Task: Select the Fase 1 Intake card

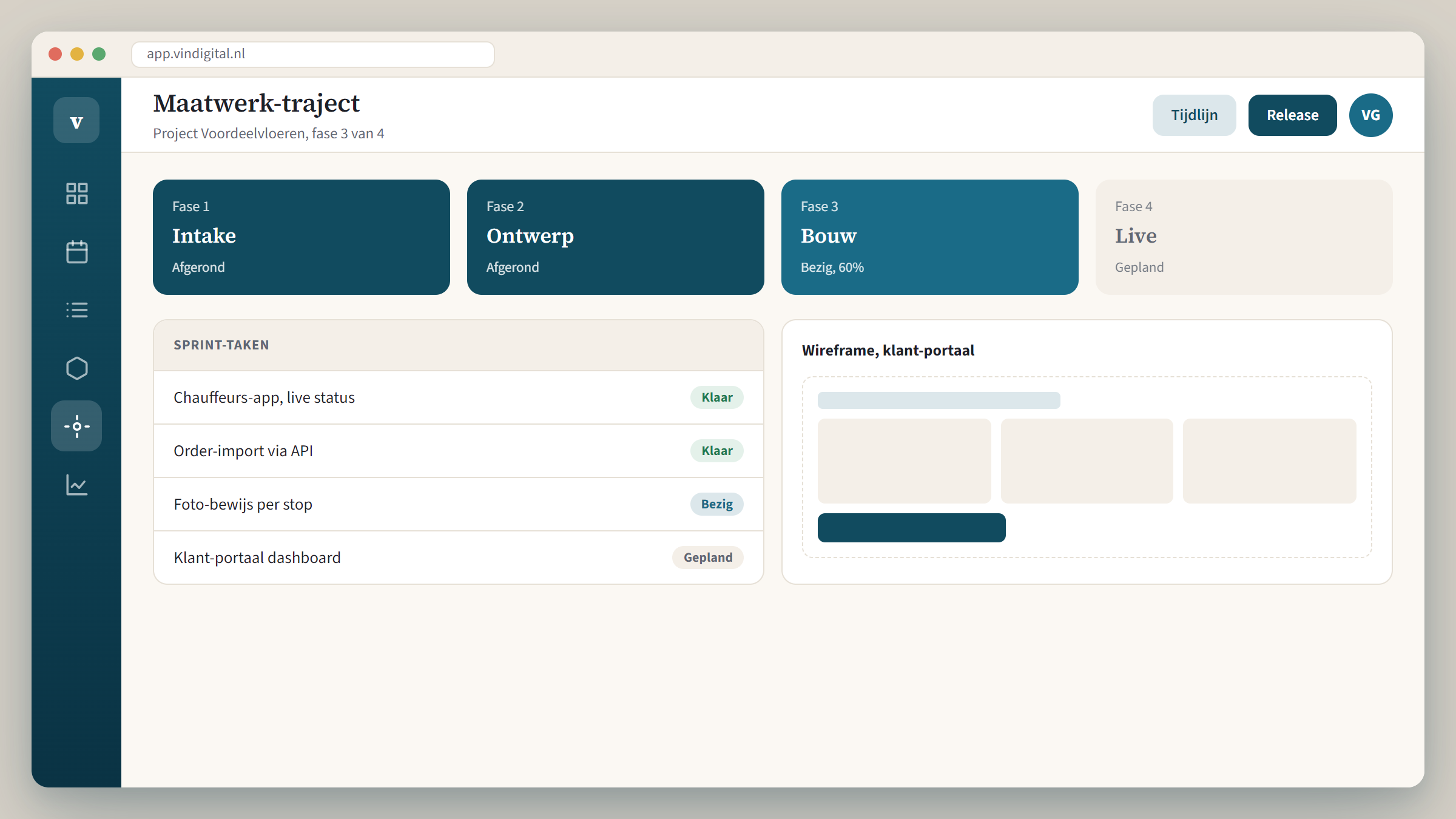Action: point(302,237)
